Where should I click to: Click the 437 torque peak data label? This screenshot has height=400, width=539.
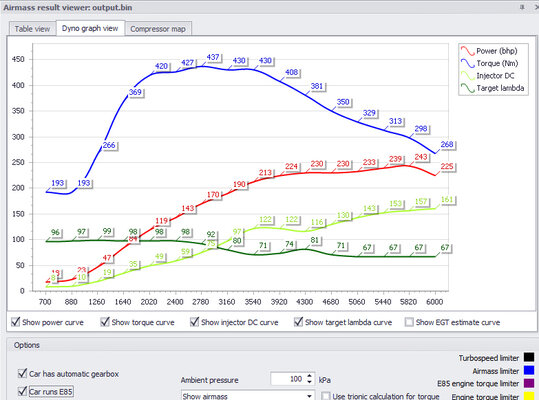[x=213, y=57]
